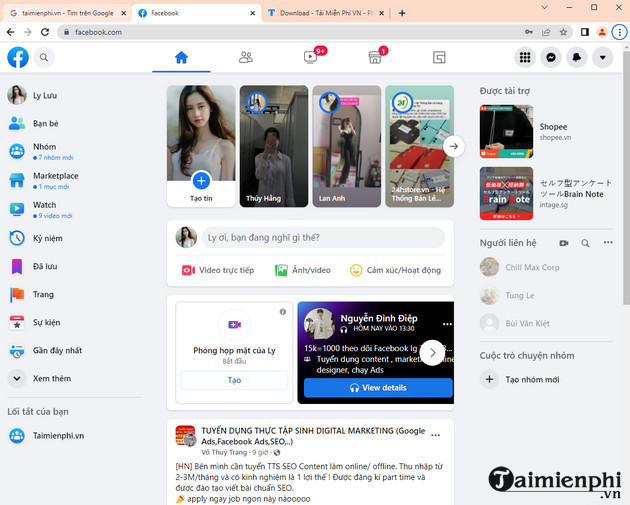The height and width of the screenshot is (505, 630).
Task: Reload the page
Action: click(45, 32)
